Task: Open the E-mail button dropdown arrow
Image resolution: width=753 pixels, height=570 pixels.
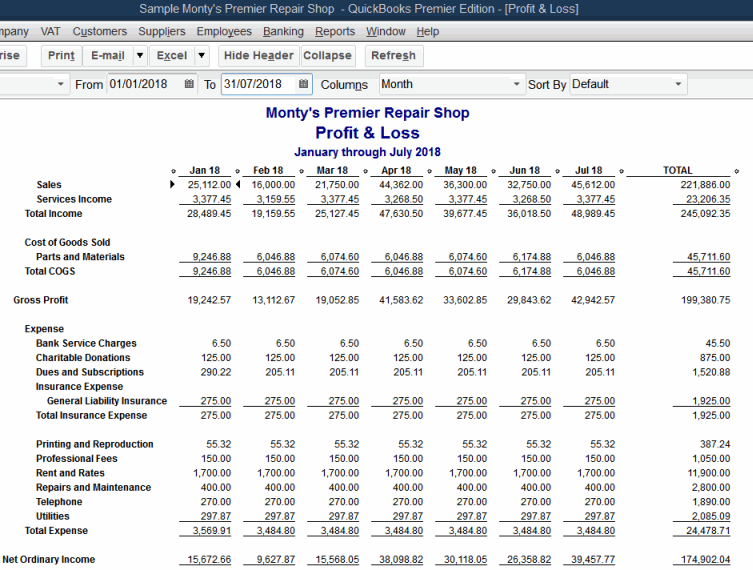Action: tap(140, 56)
